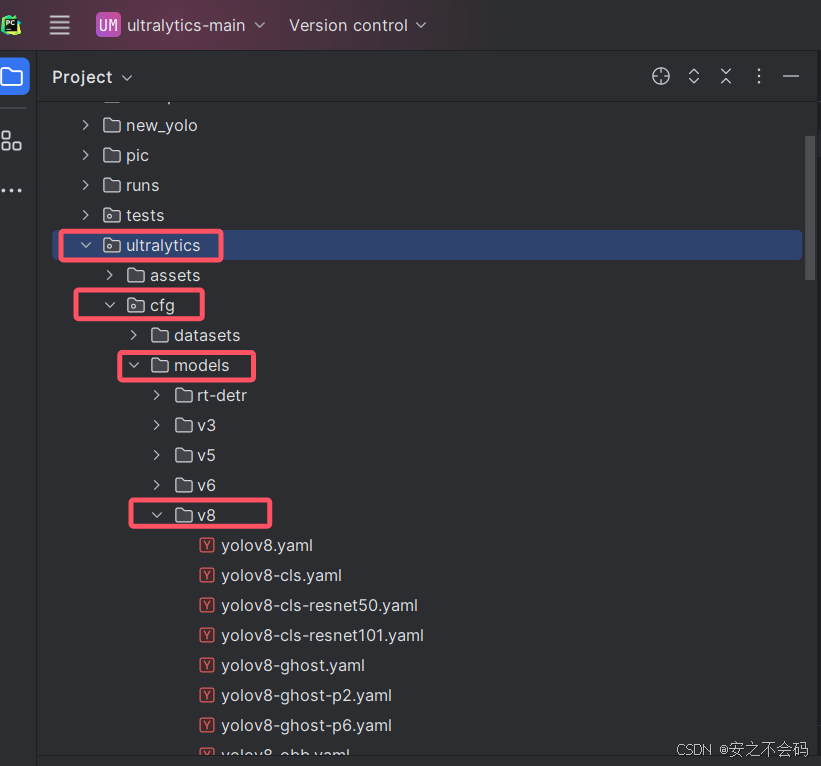Open the Version control dropdown
The image size is (821, 766).
358,25
